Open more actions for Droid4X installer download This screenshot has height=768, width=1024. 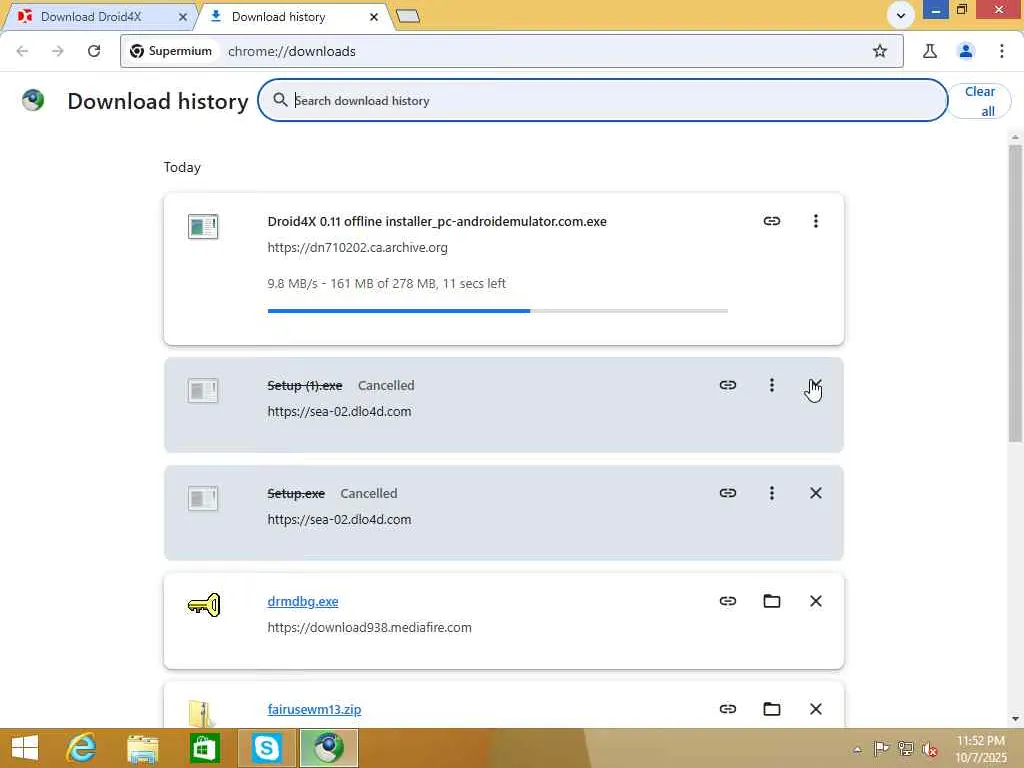click(x=815, y=221)
